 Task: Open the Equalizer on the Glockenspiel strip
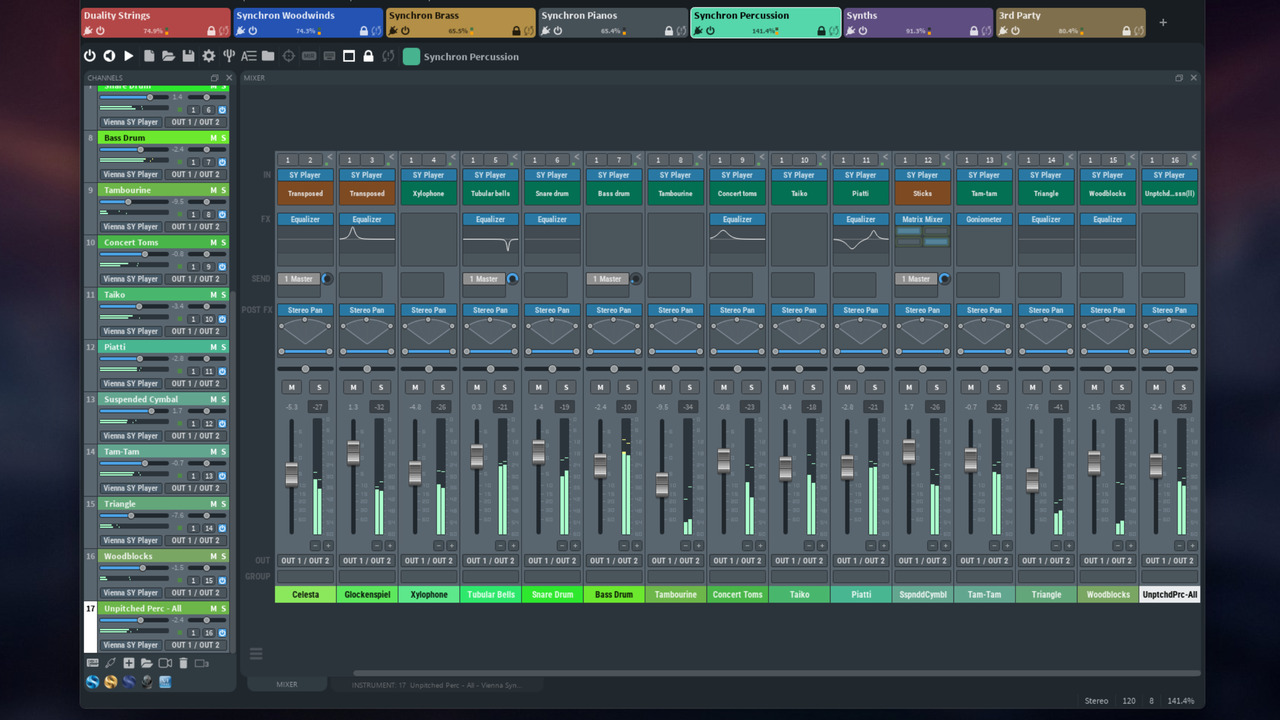(367, 219)
